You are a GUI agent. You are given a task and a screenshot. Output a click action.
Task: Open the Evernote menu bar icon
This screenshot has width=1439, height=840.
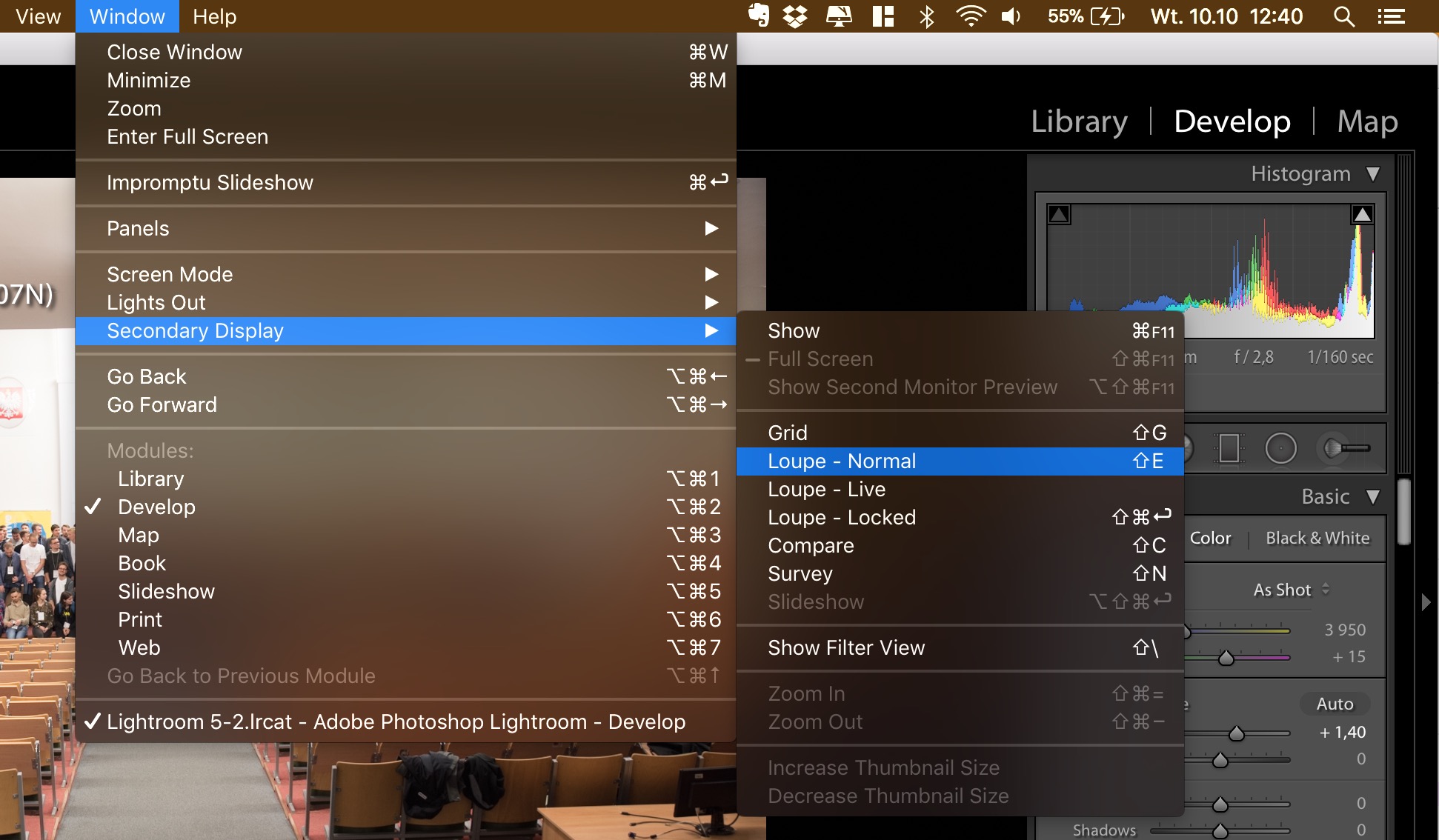(x=758, y=16)
